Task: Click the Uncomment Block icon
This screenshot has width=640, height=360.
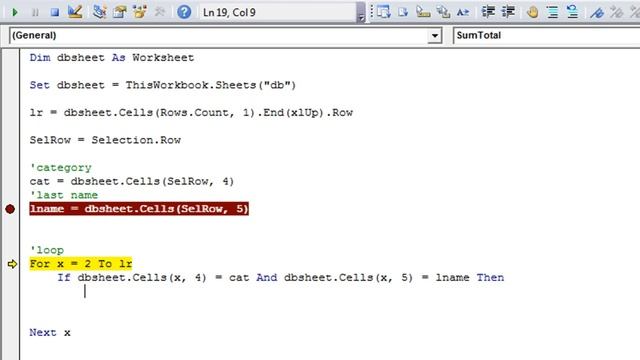Action: (572, 12)
